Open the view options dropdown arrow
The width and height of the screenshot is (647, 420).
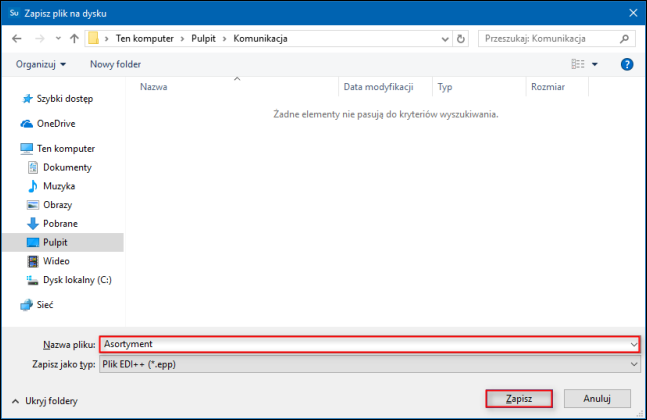(595, 64)
